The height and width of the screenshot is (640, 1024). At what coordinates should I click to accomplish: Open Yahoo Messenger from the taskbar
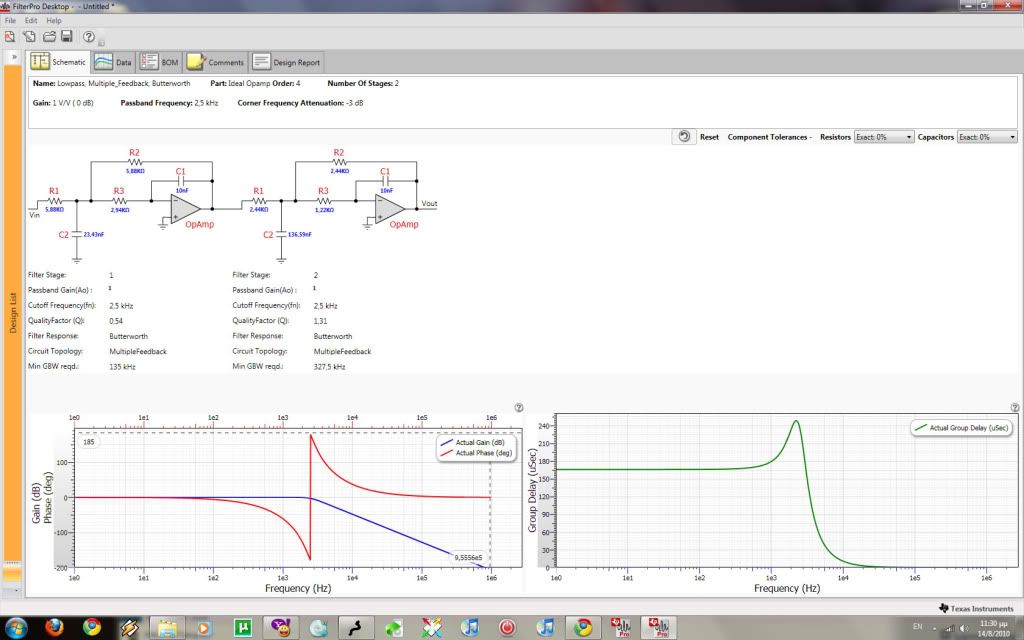pyautogui.click(x=281, y=628)
